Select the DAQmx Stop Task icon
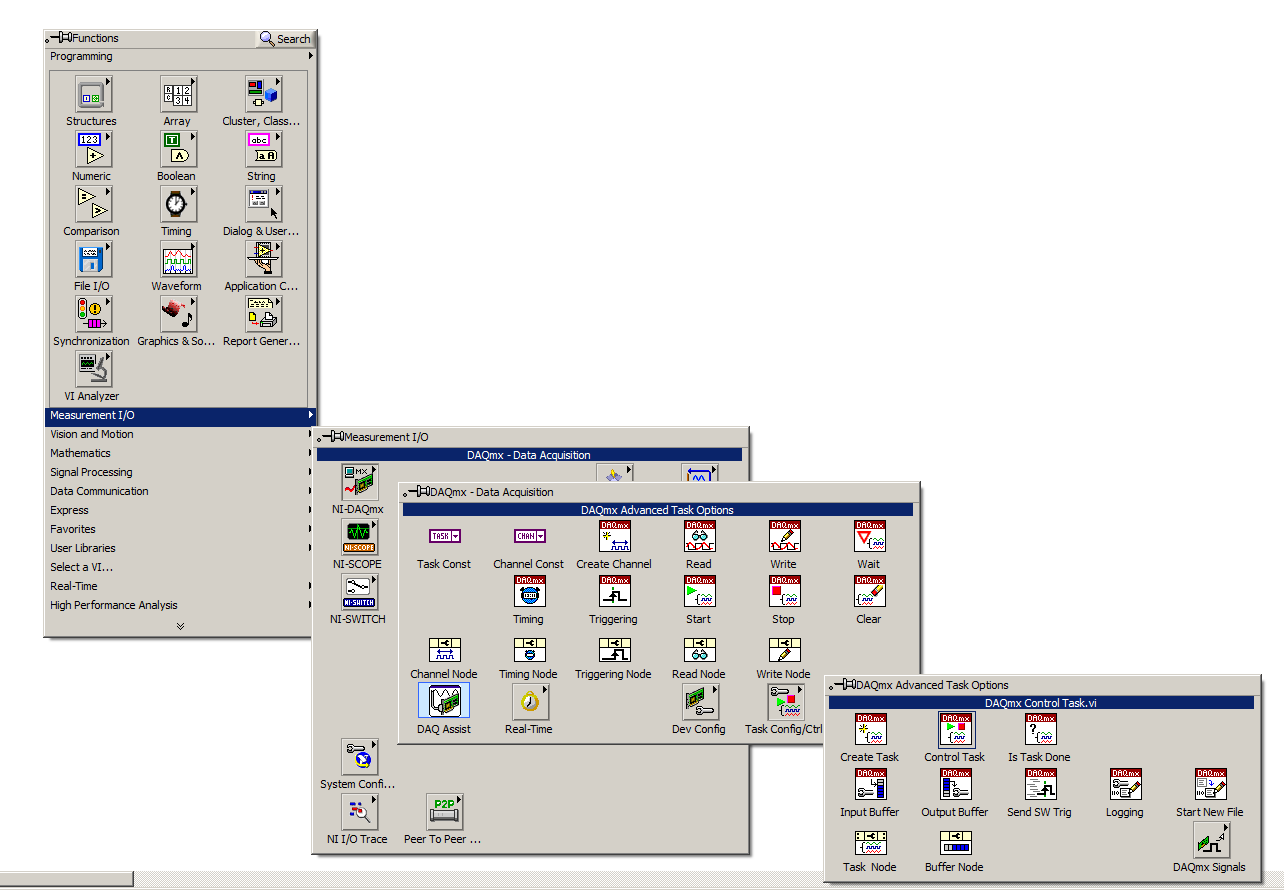This screenshot has width=1284, height=890. coord(784,592)
